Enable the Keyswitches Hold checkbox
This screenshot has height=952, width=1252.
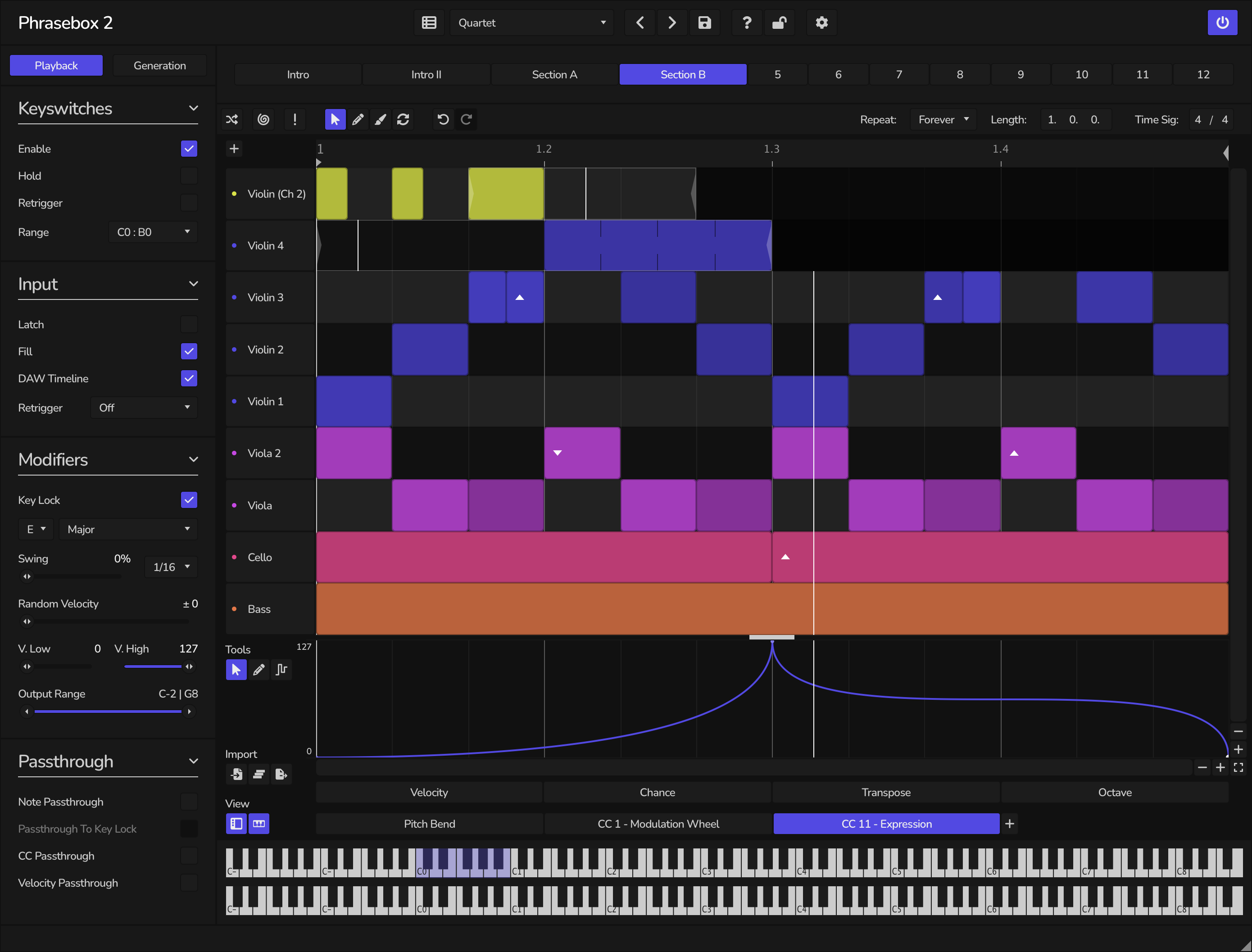point(189,176)
